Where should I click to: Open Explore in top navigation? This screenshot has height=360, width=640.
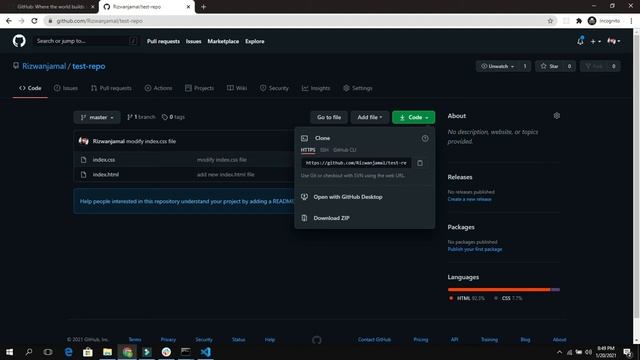255,41
